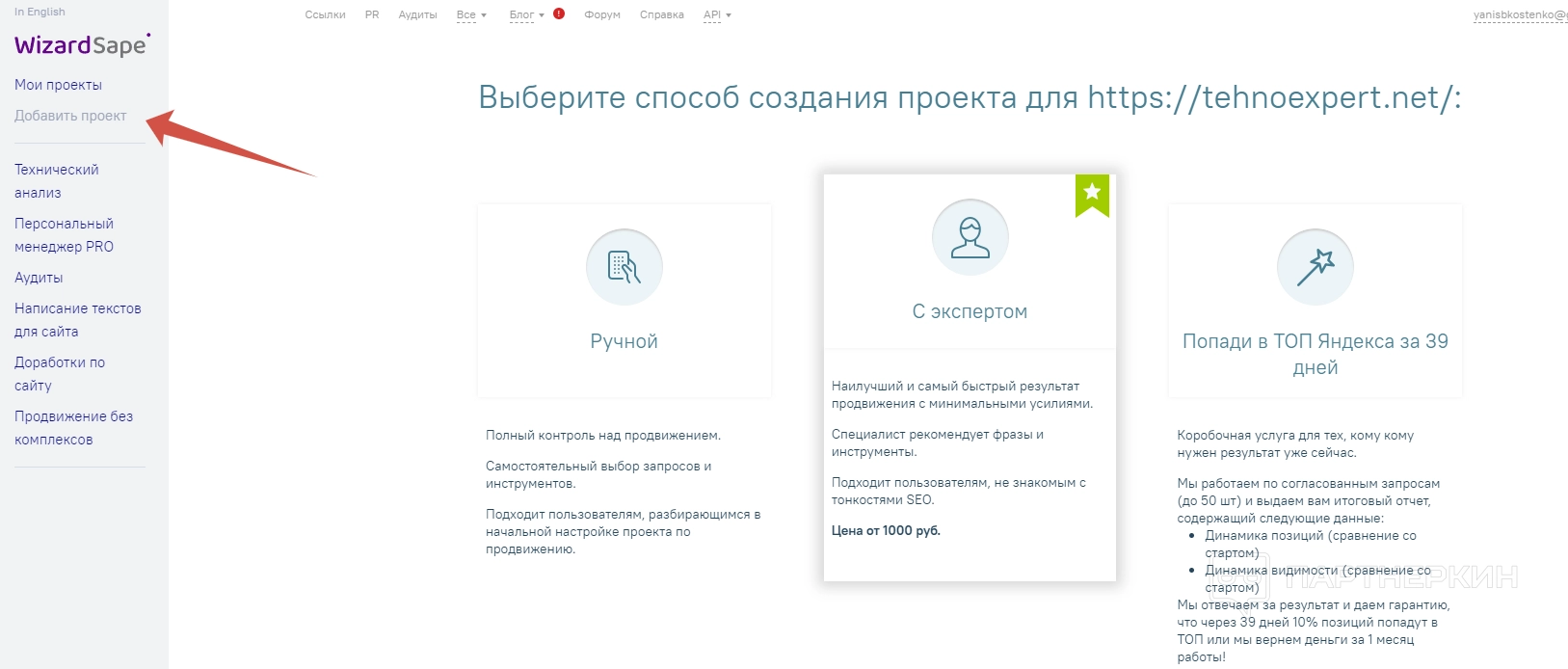Open the Форум top menu item
The image size is (1568, 669).
click(602, 14)
